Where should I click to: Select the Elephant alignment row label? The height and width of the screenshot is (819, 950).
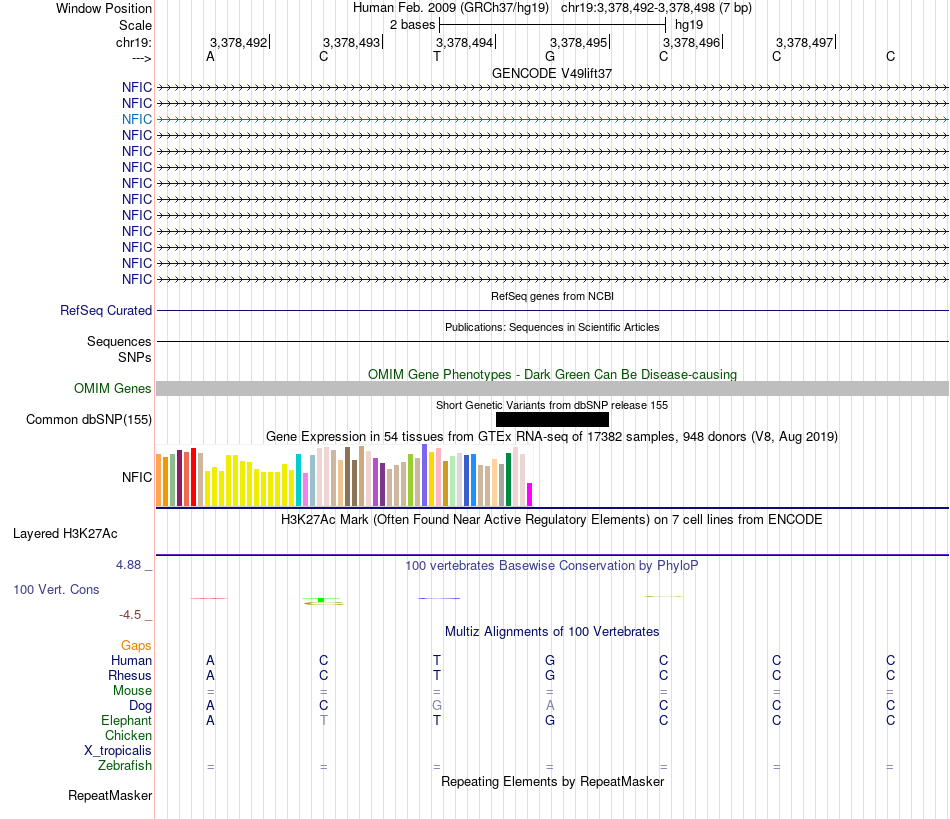pyautogui.click(x=126, y=720)
